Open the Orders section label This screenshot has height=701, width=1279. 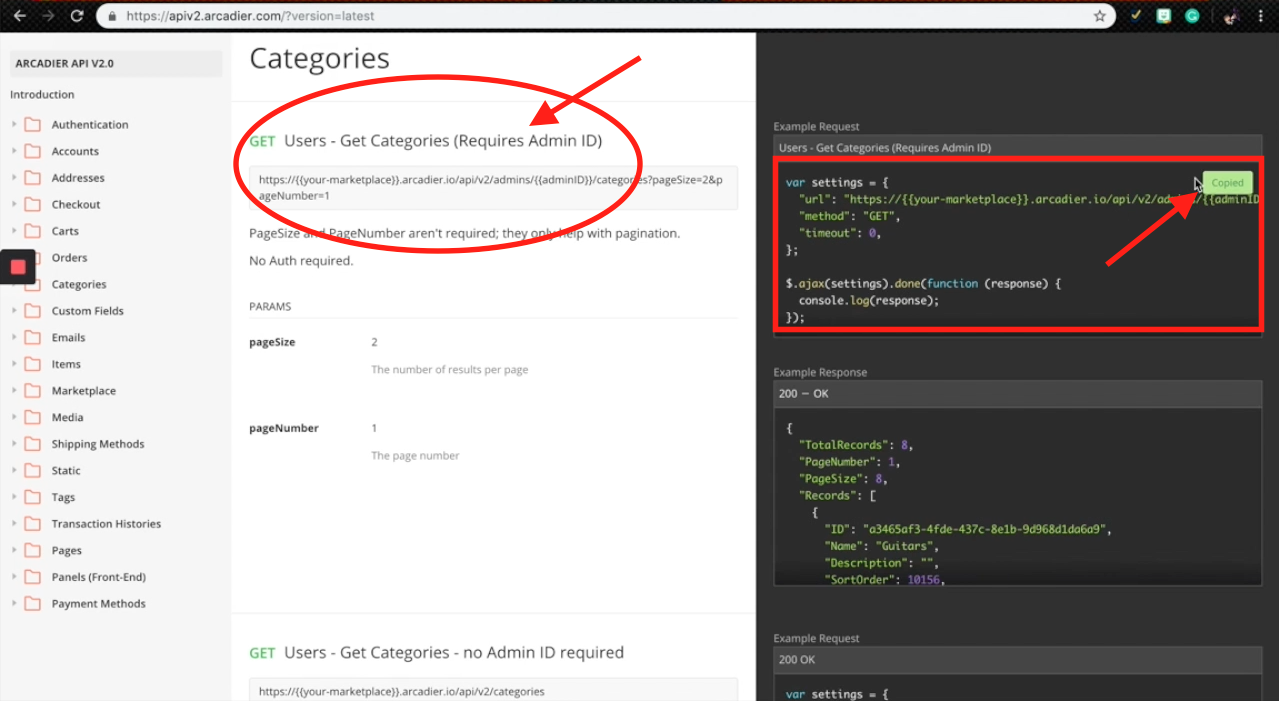point(69,258)
